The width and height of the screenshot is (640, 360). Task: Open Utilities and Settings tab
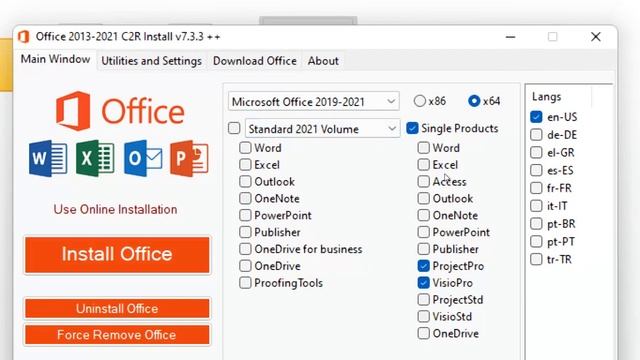pos(151,61)
